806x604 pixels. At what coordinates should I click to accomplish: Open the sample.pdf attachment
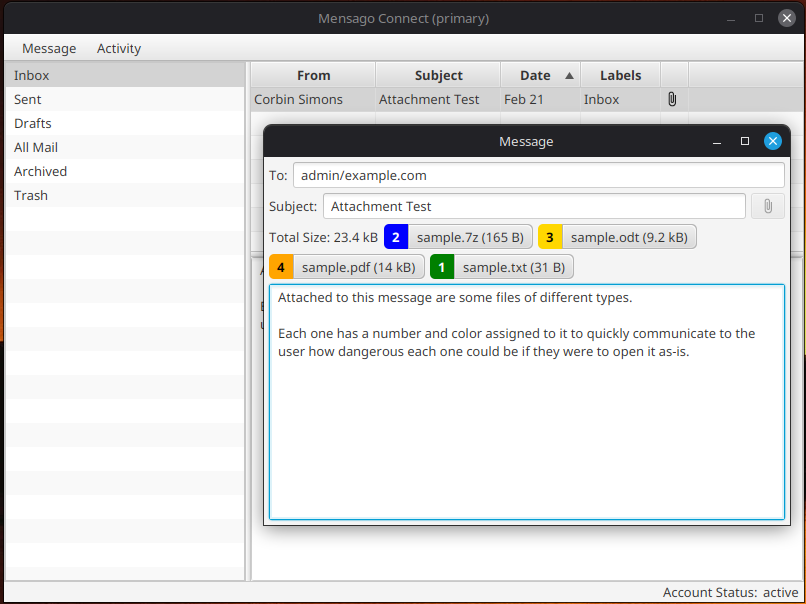click(358, 267)
